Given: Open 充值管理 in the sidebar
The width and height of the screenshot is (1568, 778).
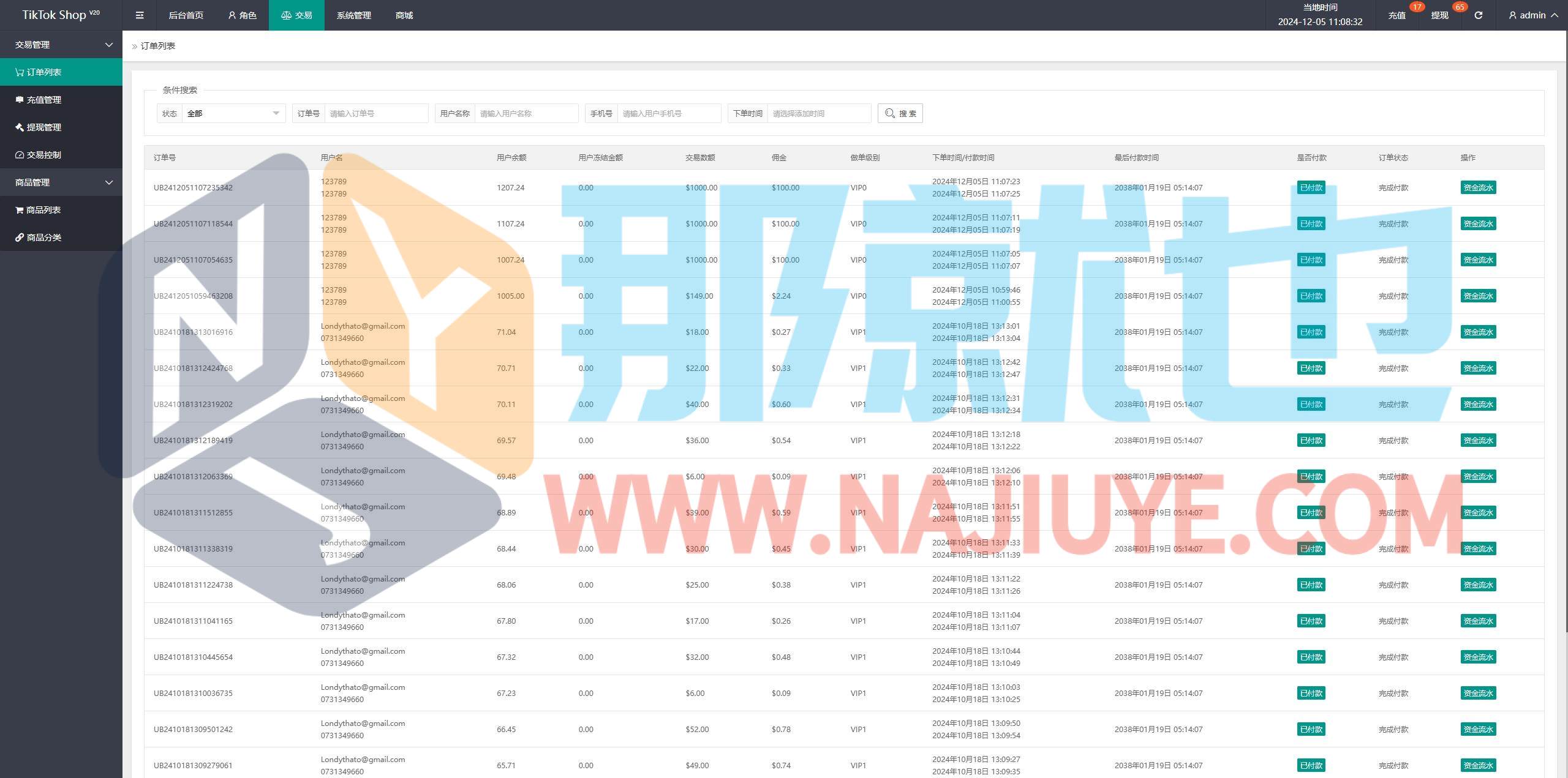Looking at the screenshot, I should [43, 100].
